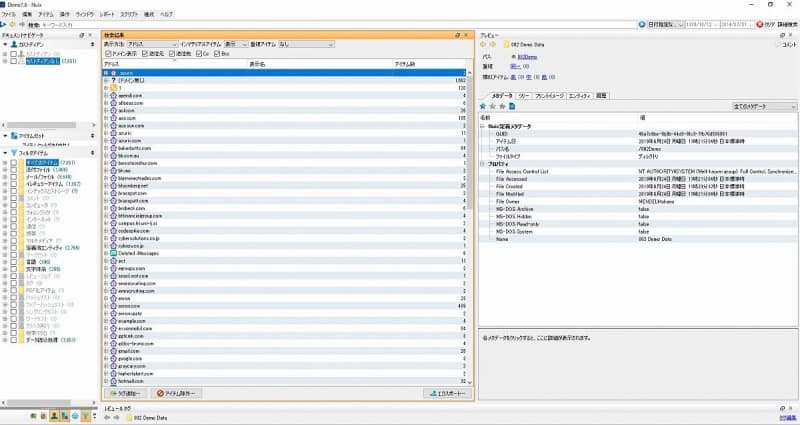This screenshot has width=800, height=425.
Task: Click the run-search arrow icon left of search box
Action: point(3,24)
